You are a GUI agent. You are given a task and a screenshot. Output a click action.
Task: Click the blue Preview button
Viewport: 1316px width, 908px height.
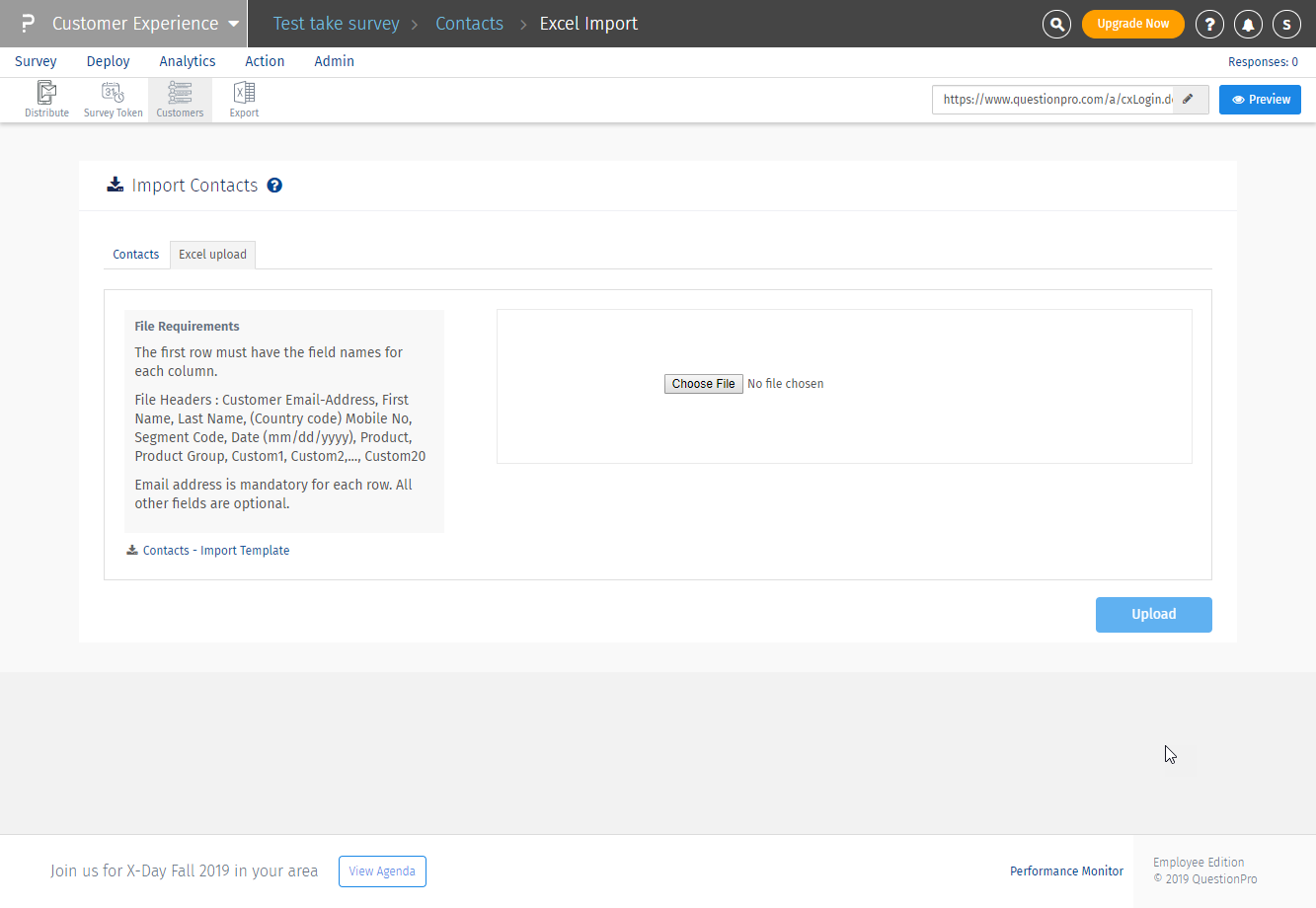1260,100
